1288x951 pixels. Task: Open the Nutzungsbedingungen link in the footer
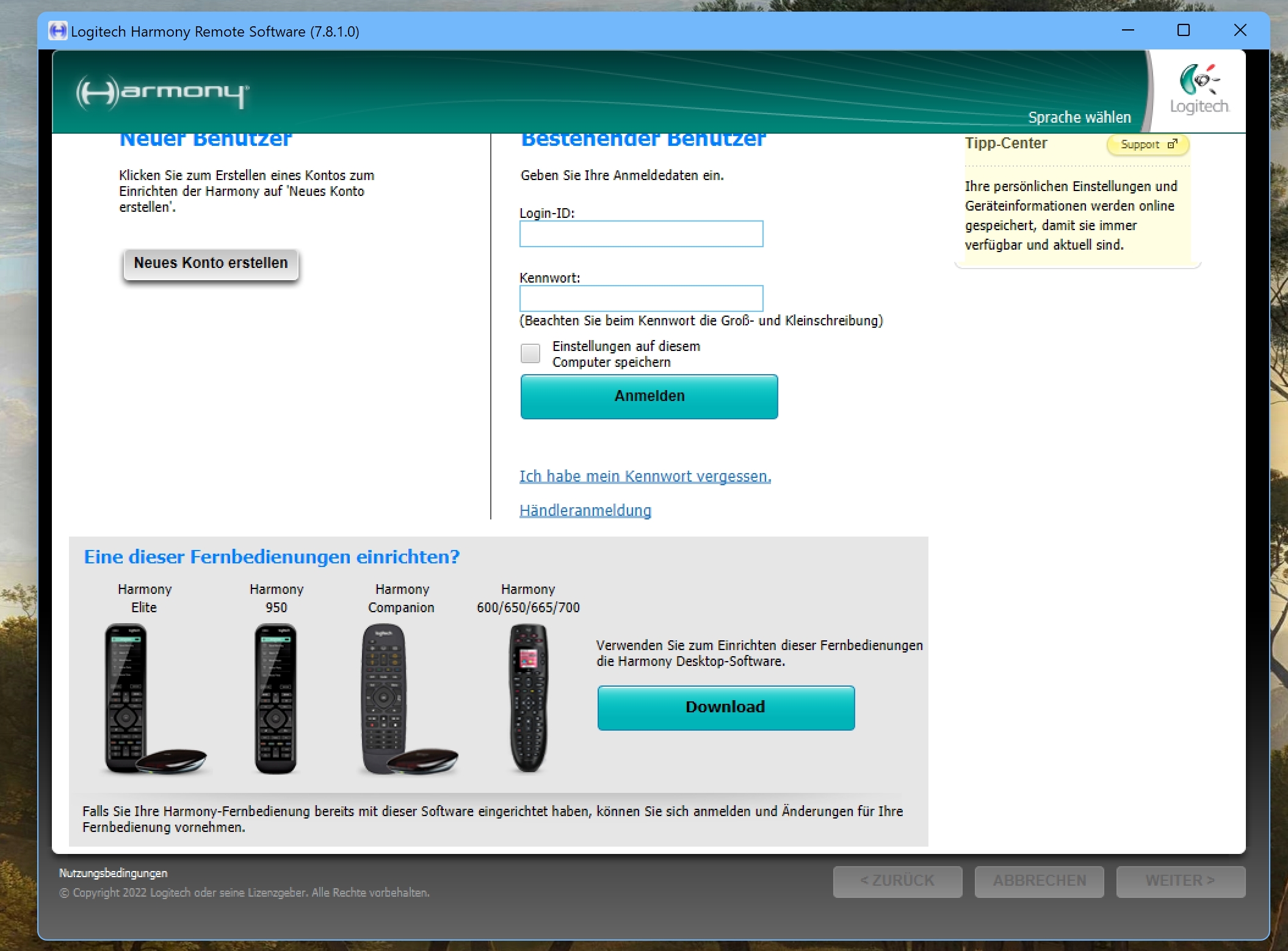coord(114,873)
